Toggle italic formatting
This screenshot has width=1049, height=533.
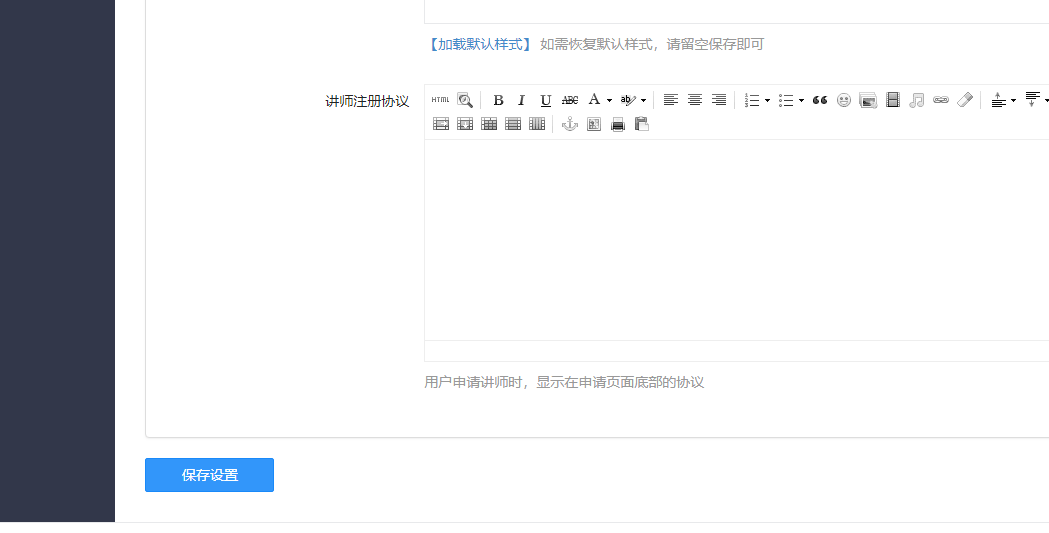[522, 100]
